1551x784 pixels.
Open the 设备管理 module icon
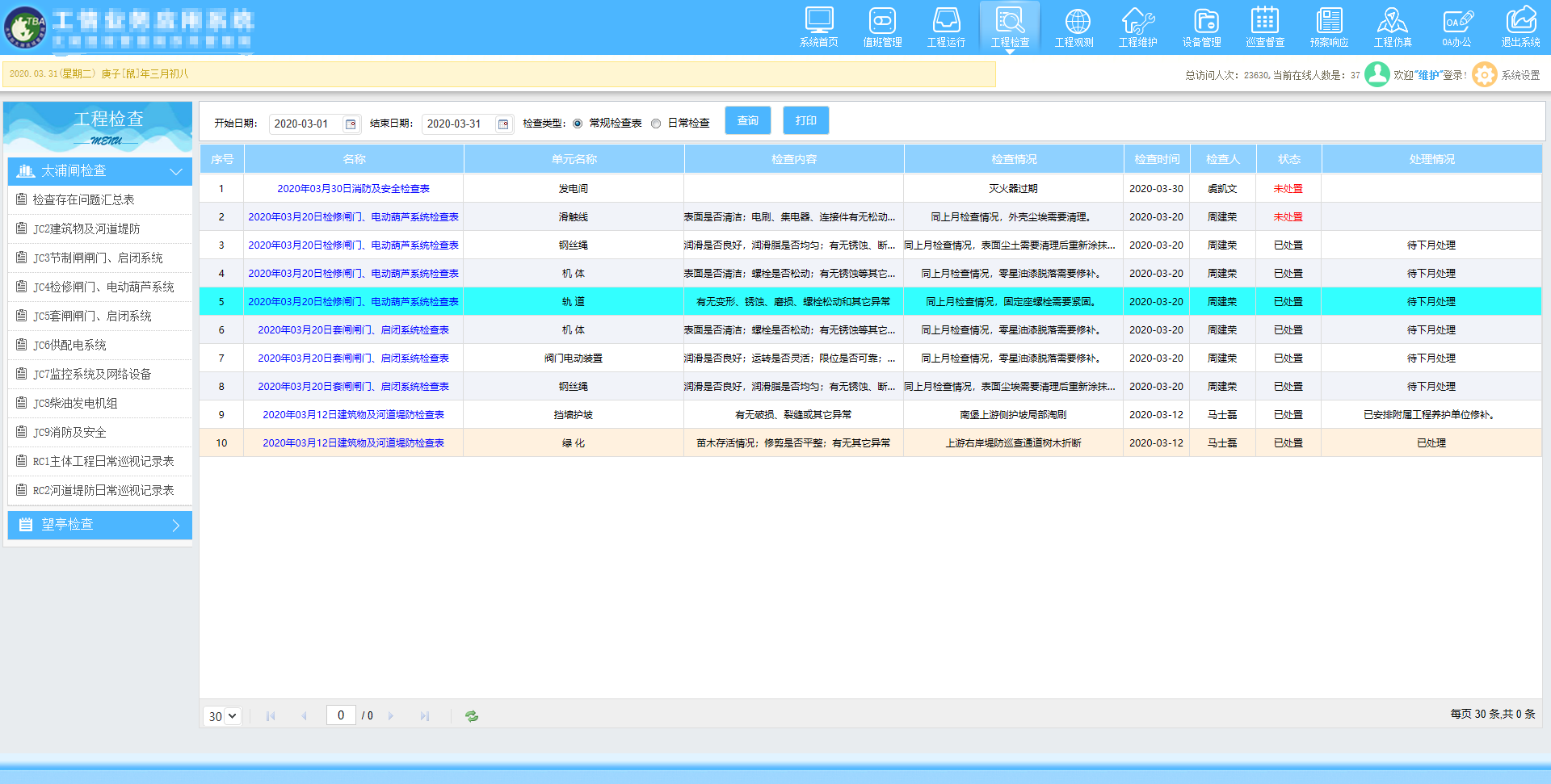[1201, 27]
